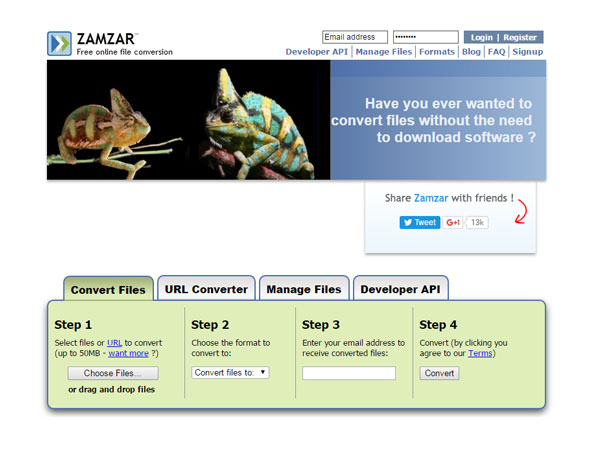The width and height of the screenshot is (600, 450).
Task: Click the Tweet button with bird icon
Action: tap(420, 222)
